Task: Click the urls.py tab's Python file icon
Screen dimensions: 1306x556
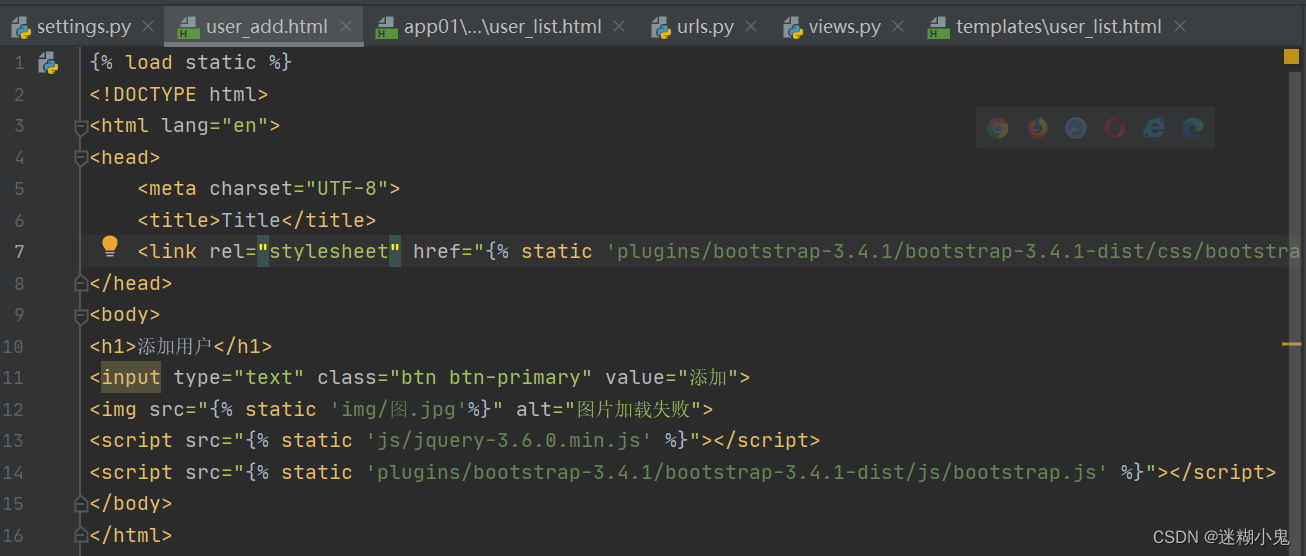Action: click(x=660, y=27)
